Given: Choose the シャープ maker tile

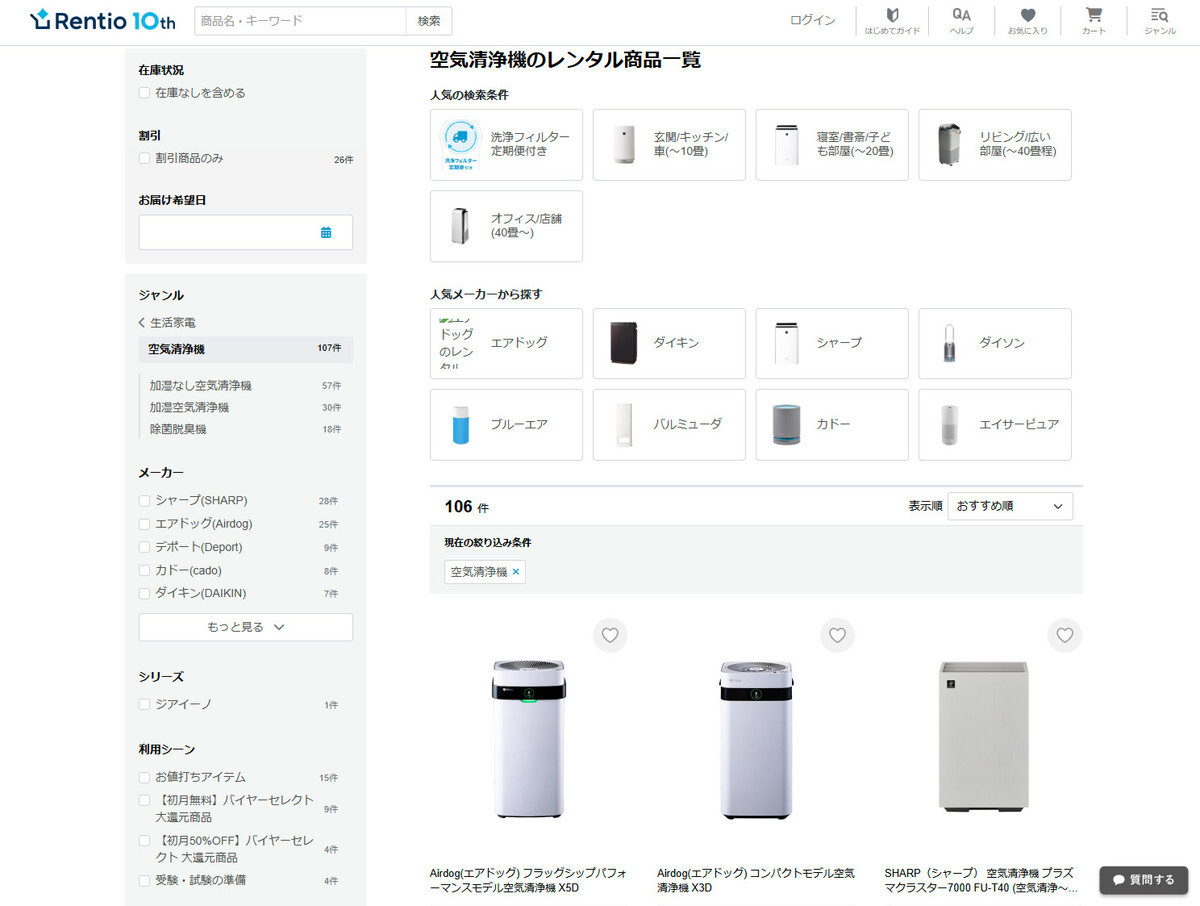Looking at the screenshot, I should [832, 343].
